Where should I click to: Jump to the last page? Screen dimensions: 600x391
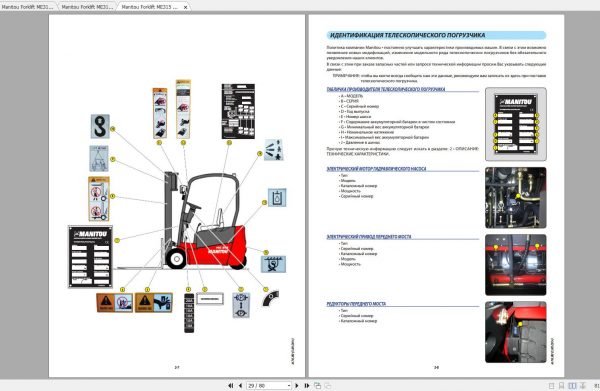click(x=307, y=385)
